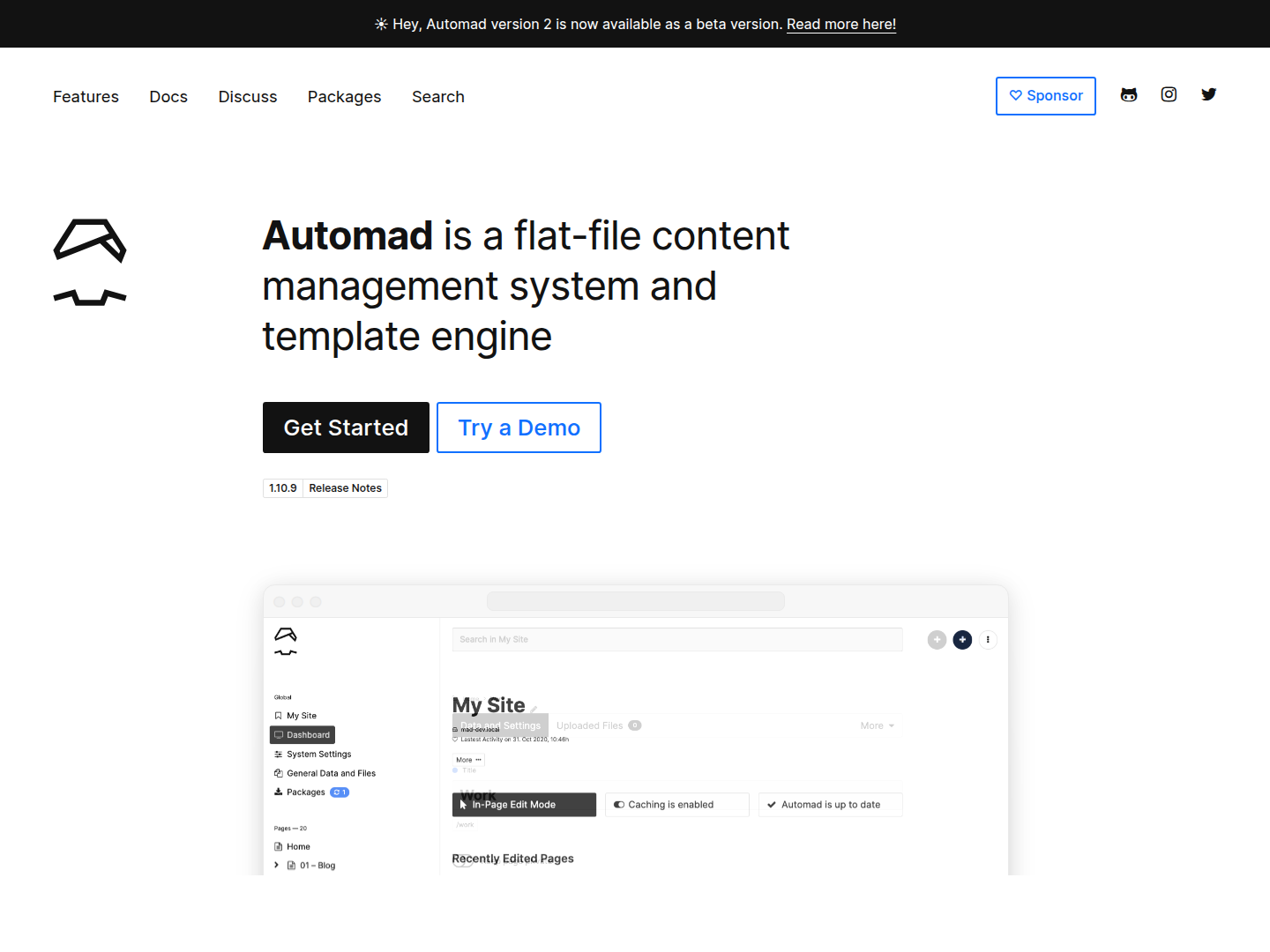Follow the 'Read more here!' banner link
This screenshot has height=952, width=1270.
tap(841, 25)
